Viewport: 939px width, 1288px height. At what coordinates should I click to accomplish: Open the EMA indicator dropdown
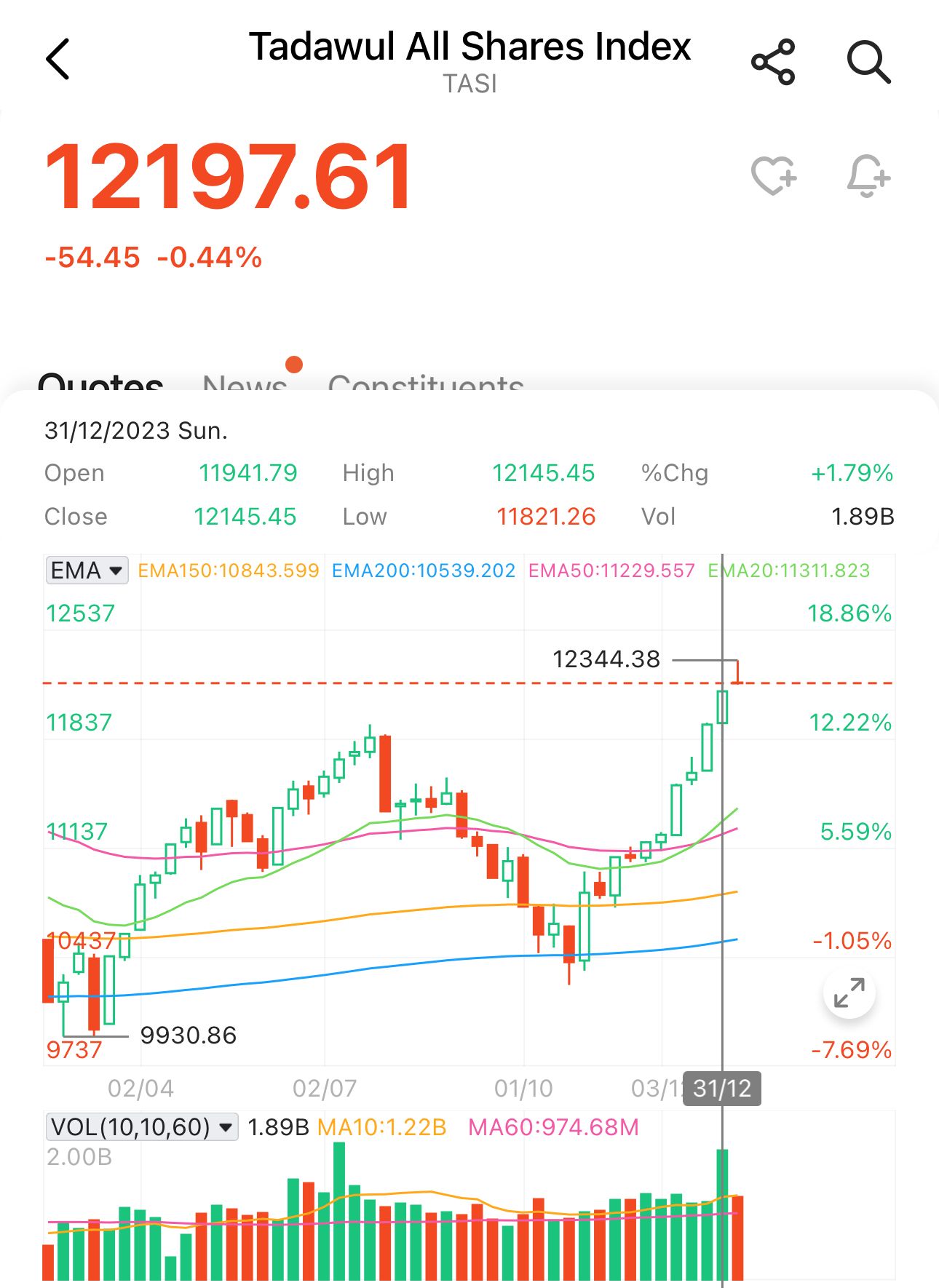87,571
